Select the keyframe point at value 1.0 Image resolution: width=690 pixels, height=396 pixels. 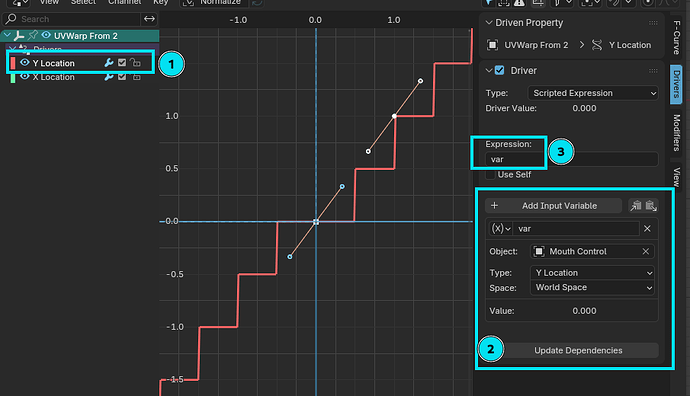(394, 116)
